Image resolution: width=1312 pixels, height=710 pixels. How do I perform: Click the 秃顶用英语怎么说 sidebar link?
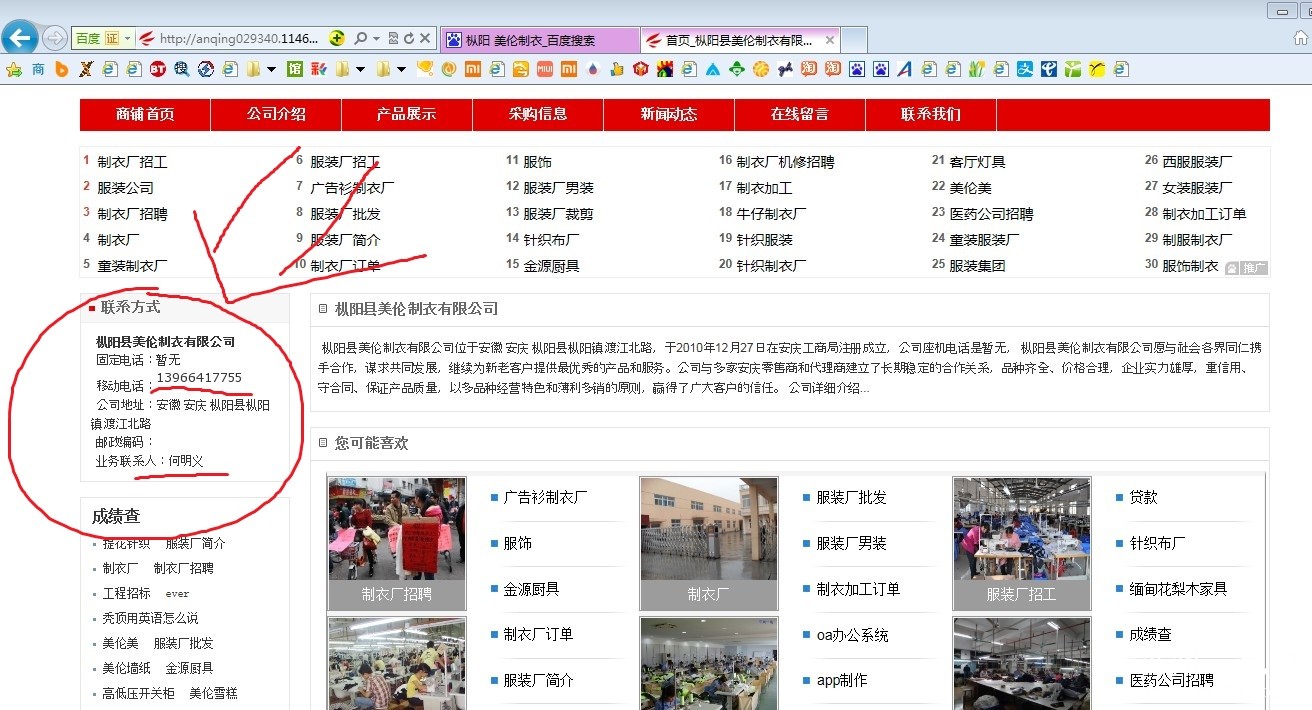tap(150, 618)
